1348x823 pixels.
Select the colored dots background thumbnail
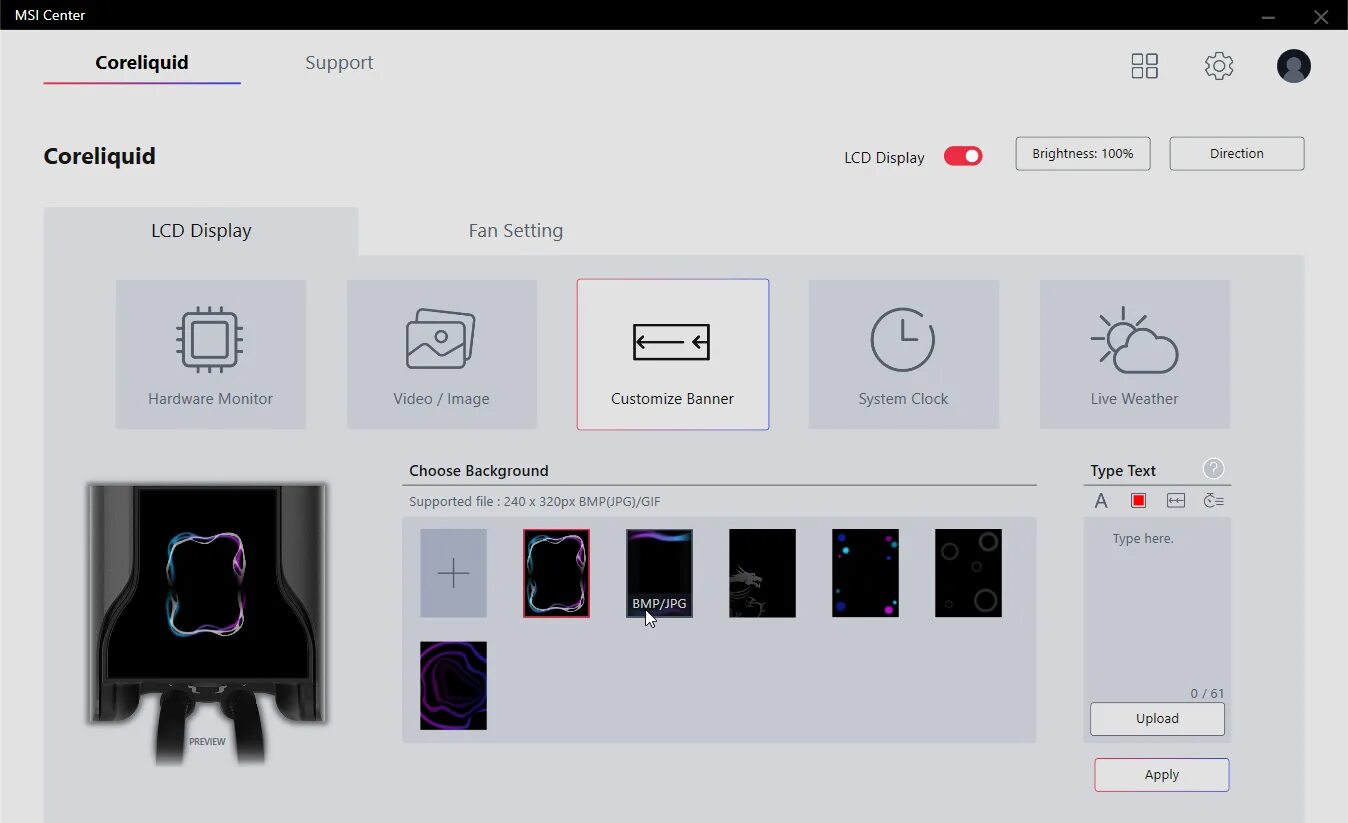click(x=865, y=573)
